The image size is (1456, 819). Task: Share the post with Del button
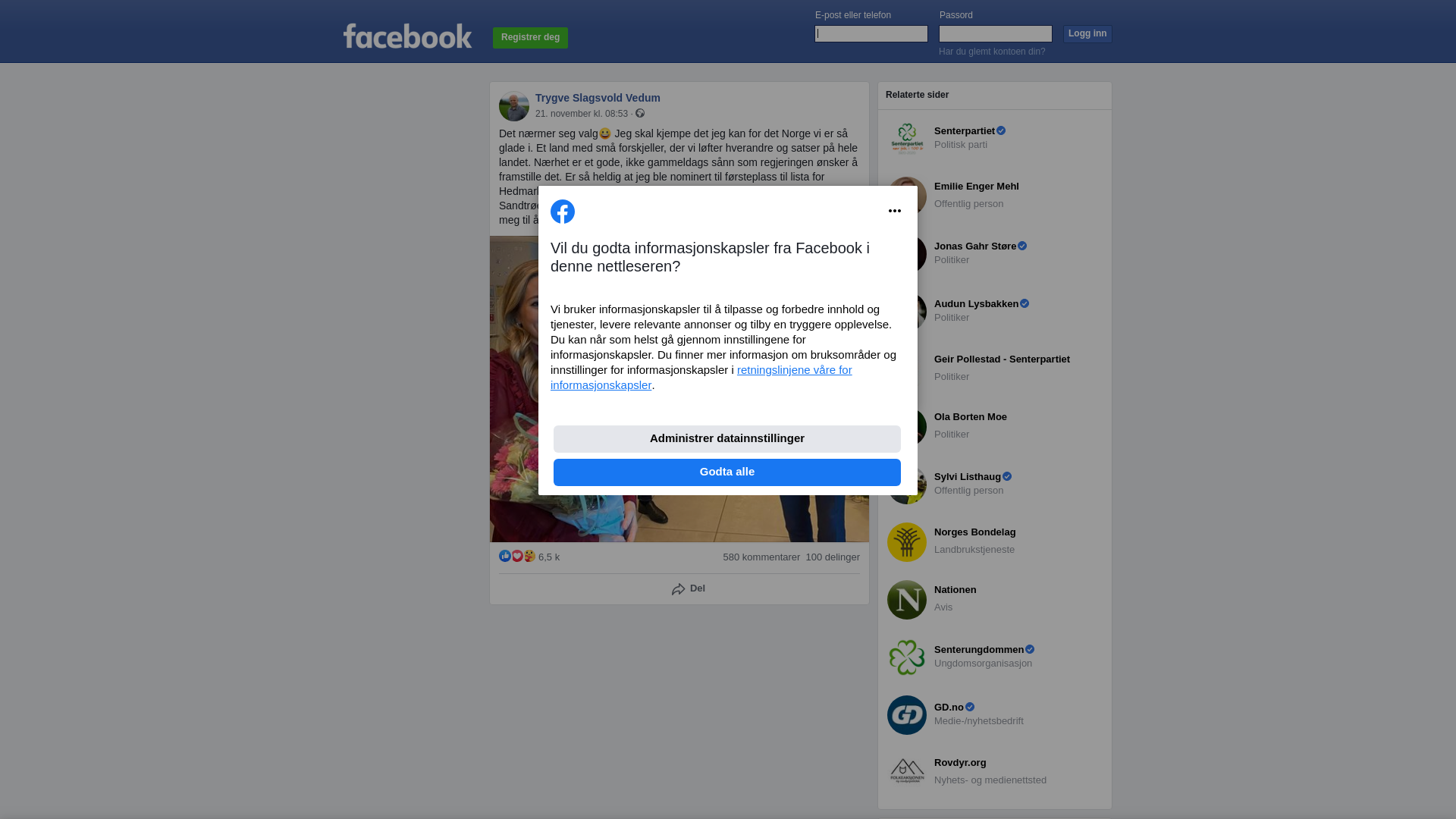pos(689,589)
